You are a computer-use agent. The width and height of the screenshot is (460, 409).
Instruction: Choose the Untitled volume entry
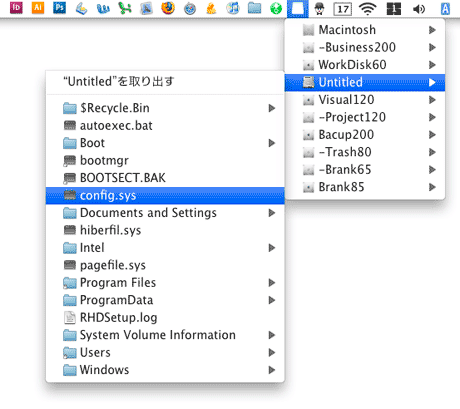pyautogui.click(x=365, y=82)
